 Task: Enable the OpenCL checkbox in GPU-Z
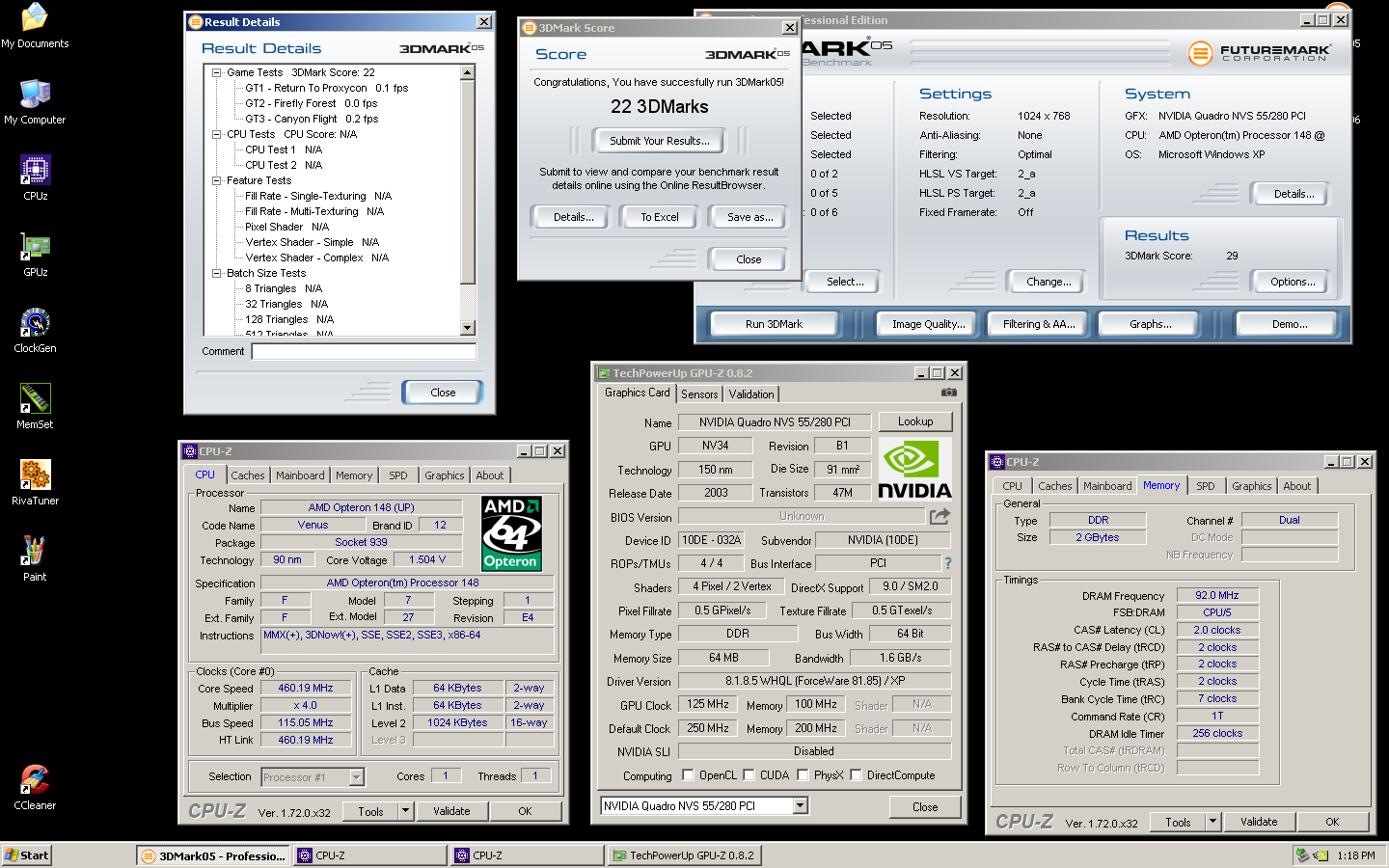tap(688, 775)
